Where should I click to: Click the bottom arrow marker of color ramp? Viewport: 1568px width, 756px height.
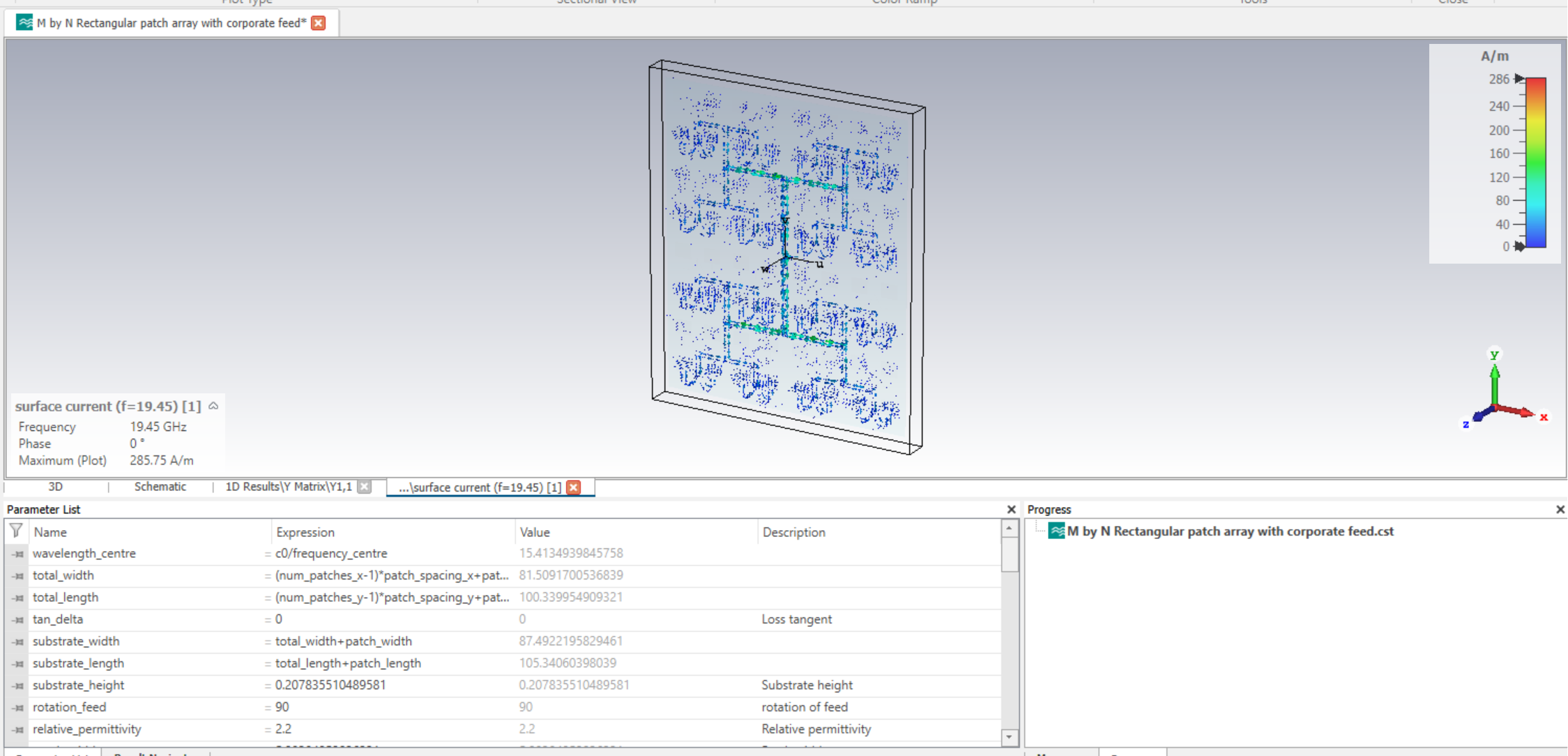1520,246
